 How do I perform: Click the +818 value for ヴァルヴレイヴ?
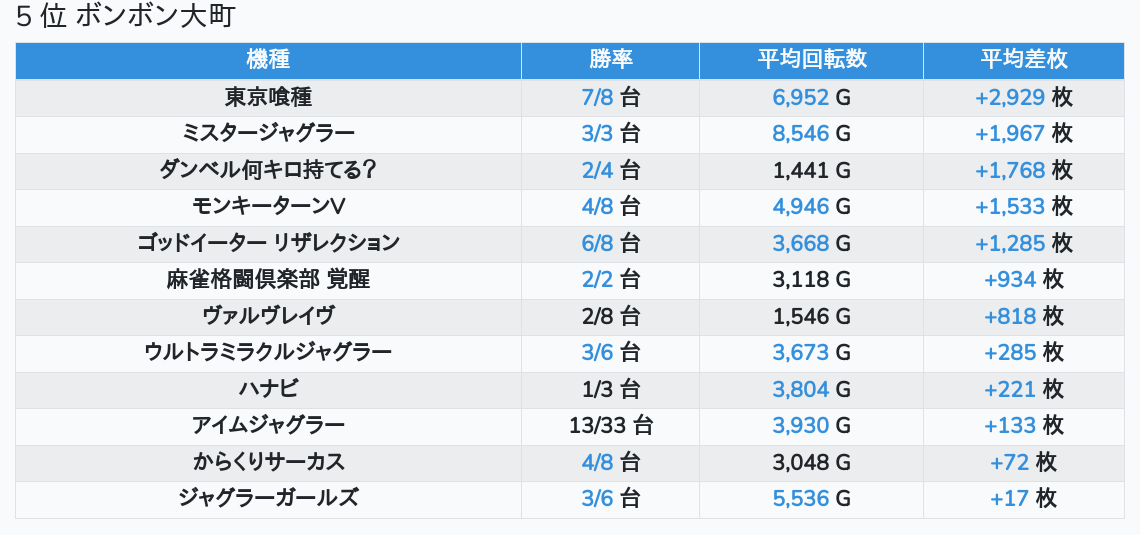[x=1010, y=316]
